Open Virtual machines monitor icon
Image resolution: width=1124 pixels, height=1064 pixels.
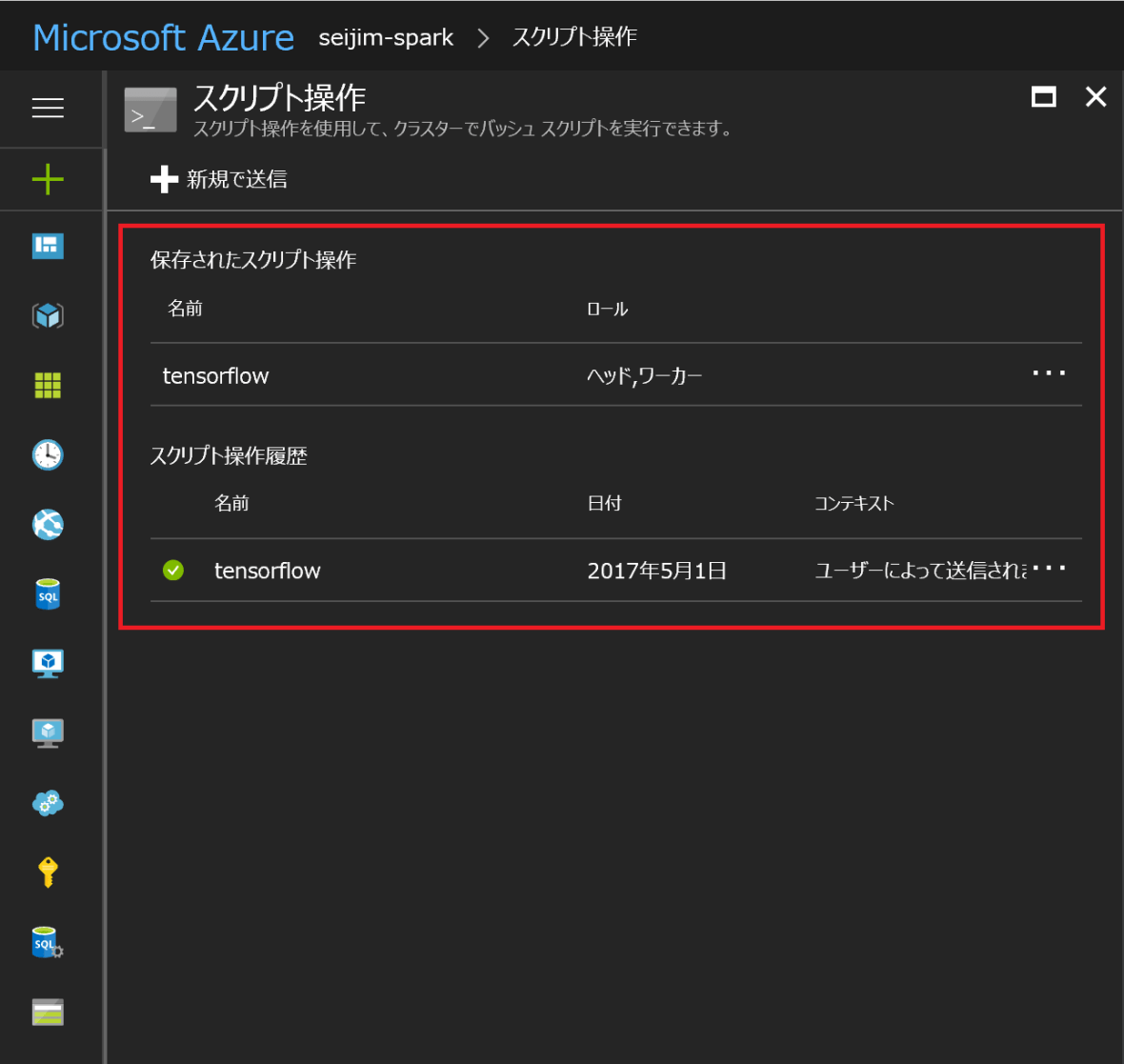click(48, 663)
